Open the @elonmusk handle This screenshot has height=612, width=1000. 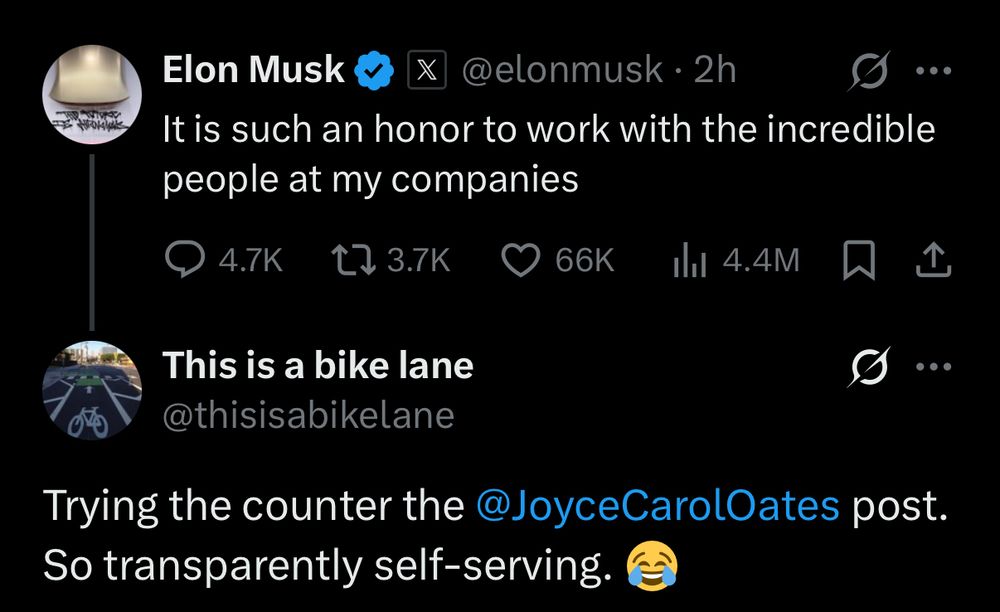coord(559,70)
